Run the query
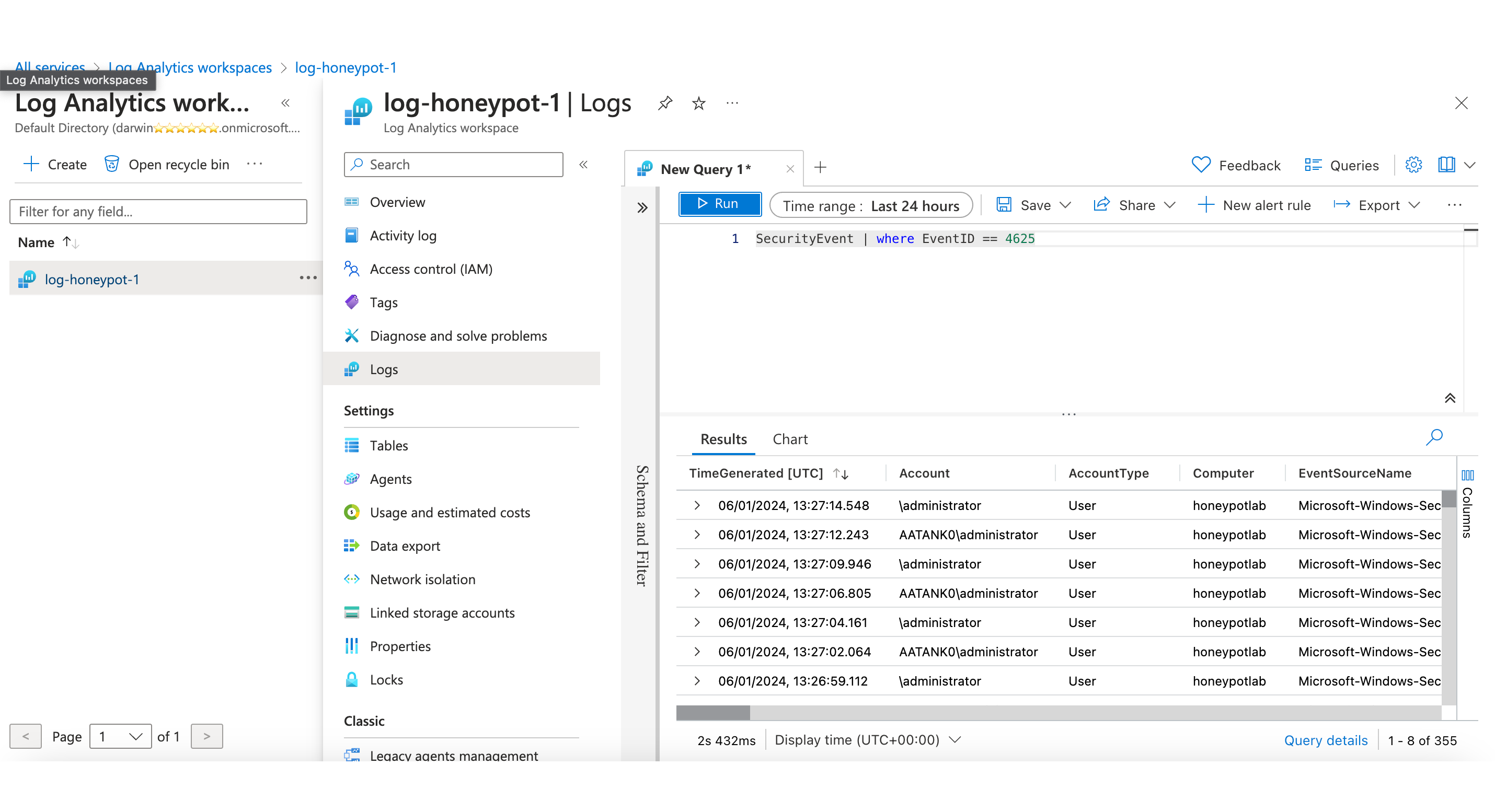 tap(719, 204)
